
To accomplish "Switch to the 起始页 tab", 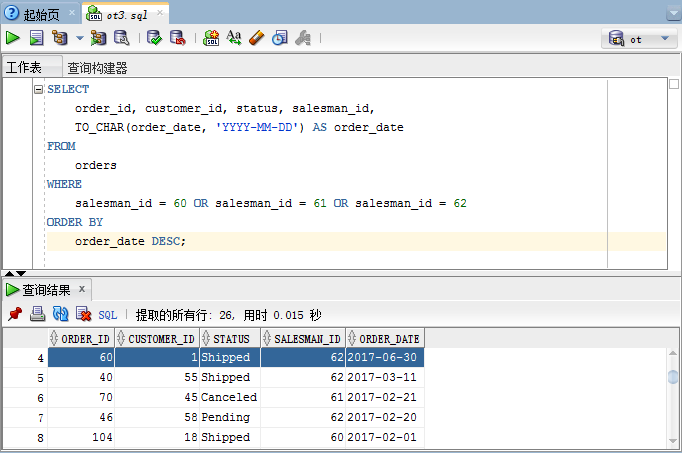I will coord(32,15).
